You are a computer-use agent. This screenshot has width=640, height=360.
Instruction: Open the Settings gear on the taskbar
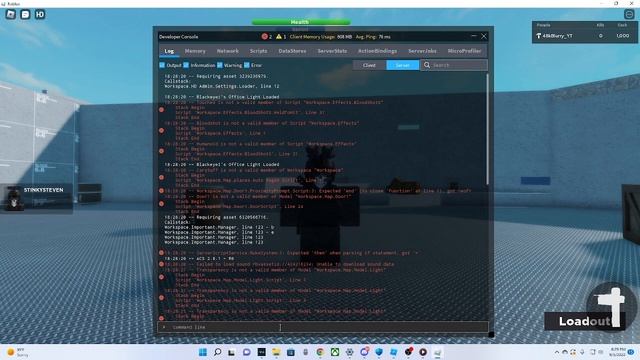pos(349,352)
